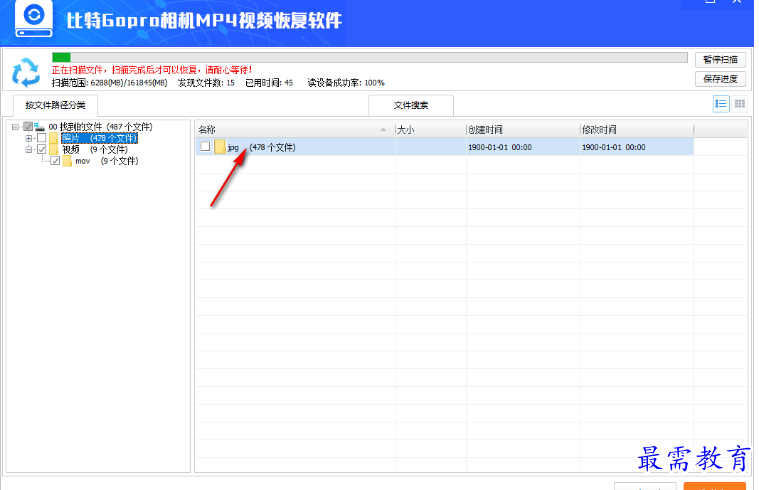The image size is (759, 490).
Task: Open the 文件搜索 tab
Action: [410, 105]
